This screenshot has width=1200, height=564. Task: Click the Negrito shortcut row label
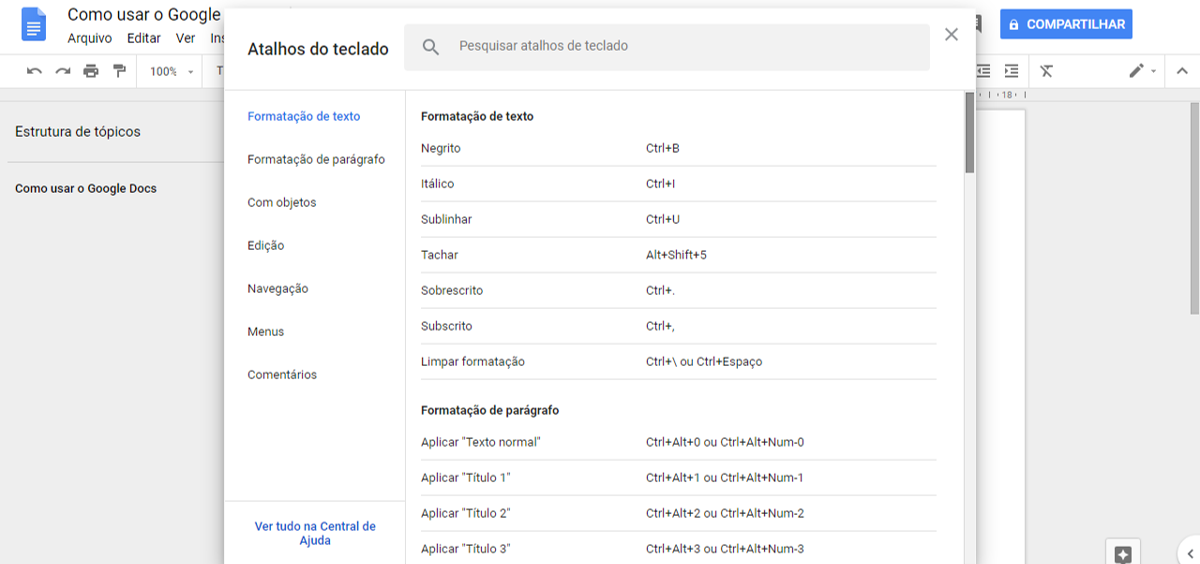click(441, 148)
